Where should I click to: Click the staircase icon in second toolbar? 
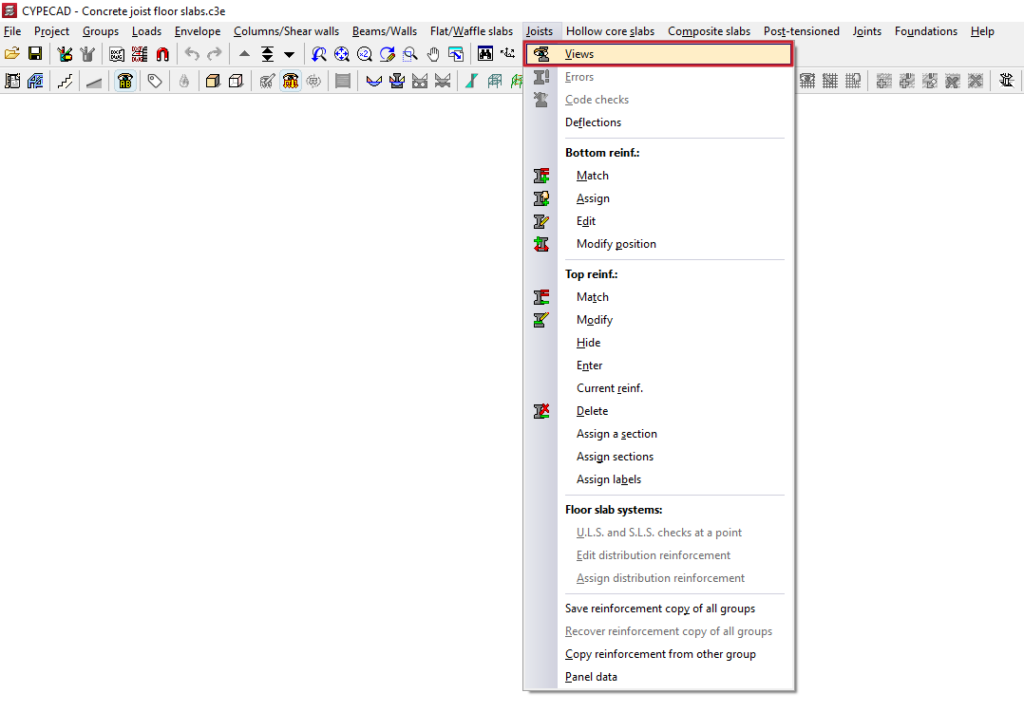65,81
